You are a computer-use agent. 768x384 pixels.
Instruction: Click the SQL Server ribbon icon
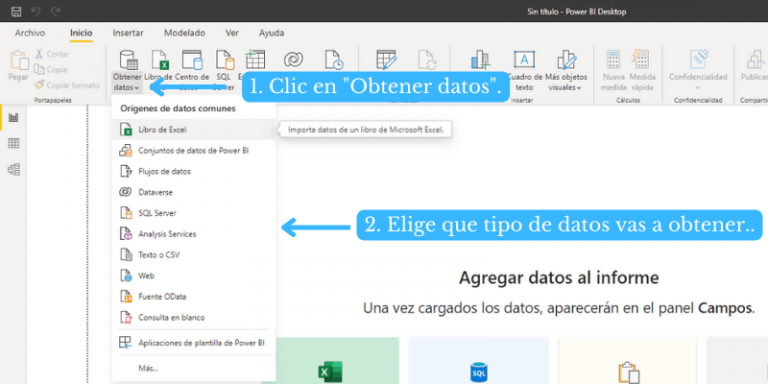click(x=225, y=60)
